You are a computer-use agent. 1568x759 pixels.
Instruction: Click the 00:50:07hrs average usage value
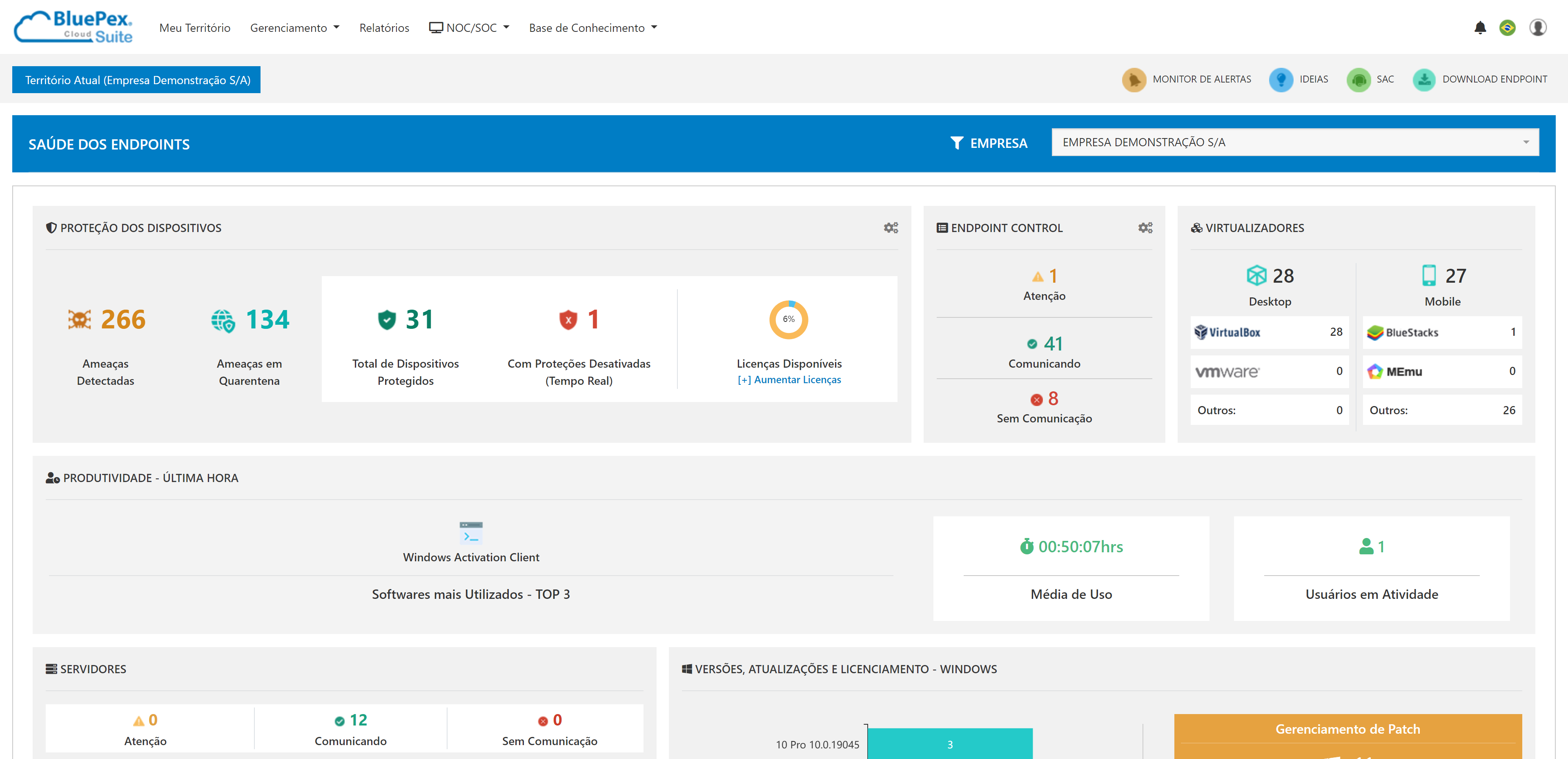click(1080, 547)
